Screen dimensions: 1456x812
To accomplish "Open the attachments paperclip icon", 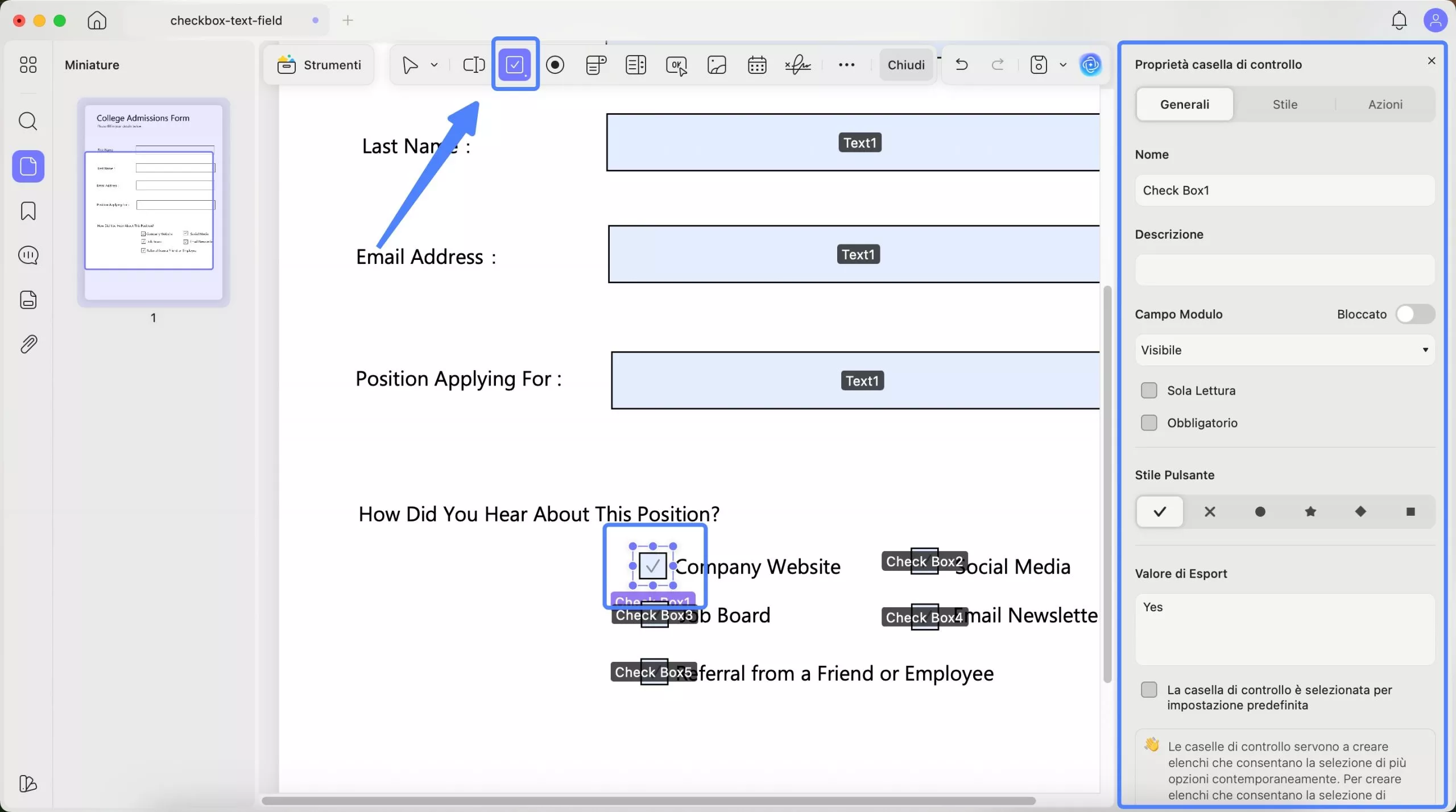I will (28, 344).
